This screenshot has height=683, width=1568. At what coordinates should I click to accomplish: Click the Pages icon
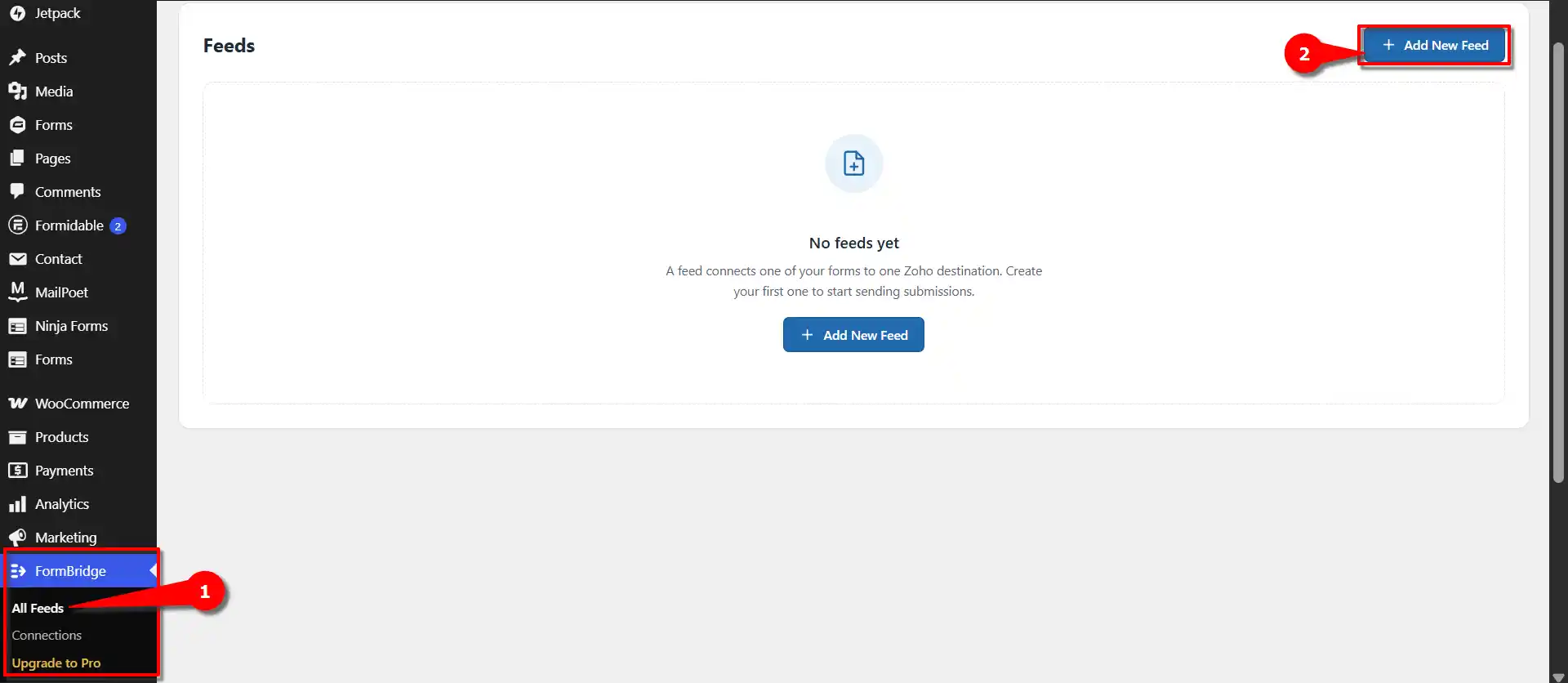[17, 158]
